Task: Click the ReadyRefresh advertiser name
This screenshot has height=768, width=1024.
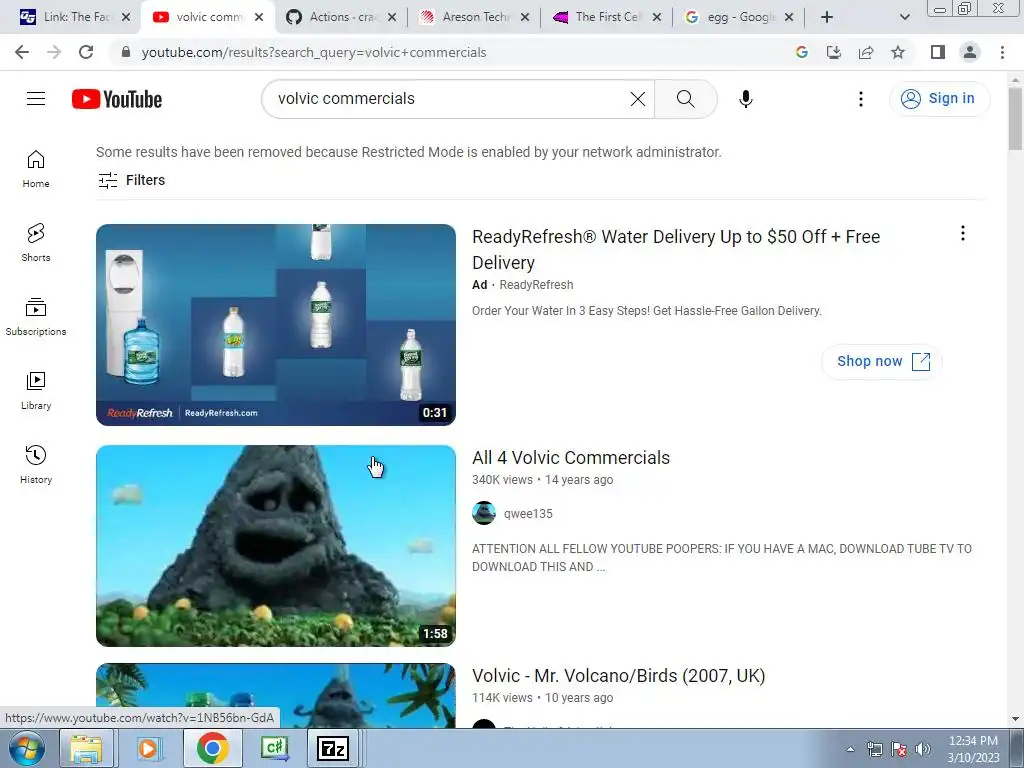Action: 536,285
